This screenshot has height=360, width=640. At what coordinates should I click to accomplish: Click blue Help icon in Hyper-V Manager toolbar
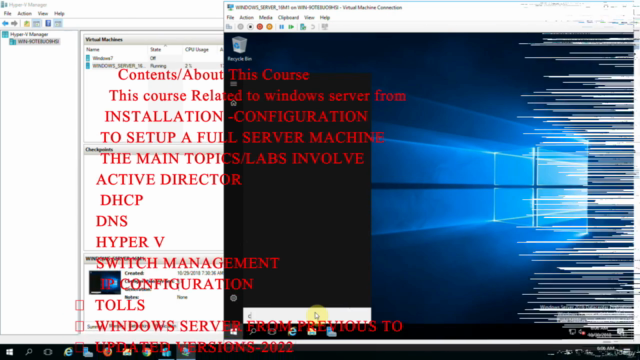click(x=48, y=24)
